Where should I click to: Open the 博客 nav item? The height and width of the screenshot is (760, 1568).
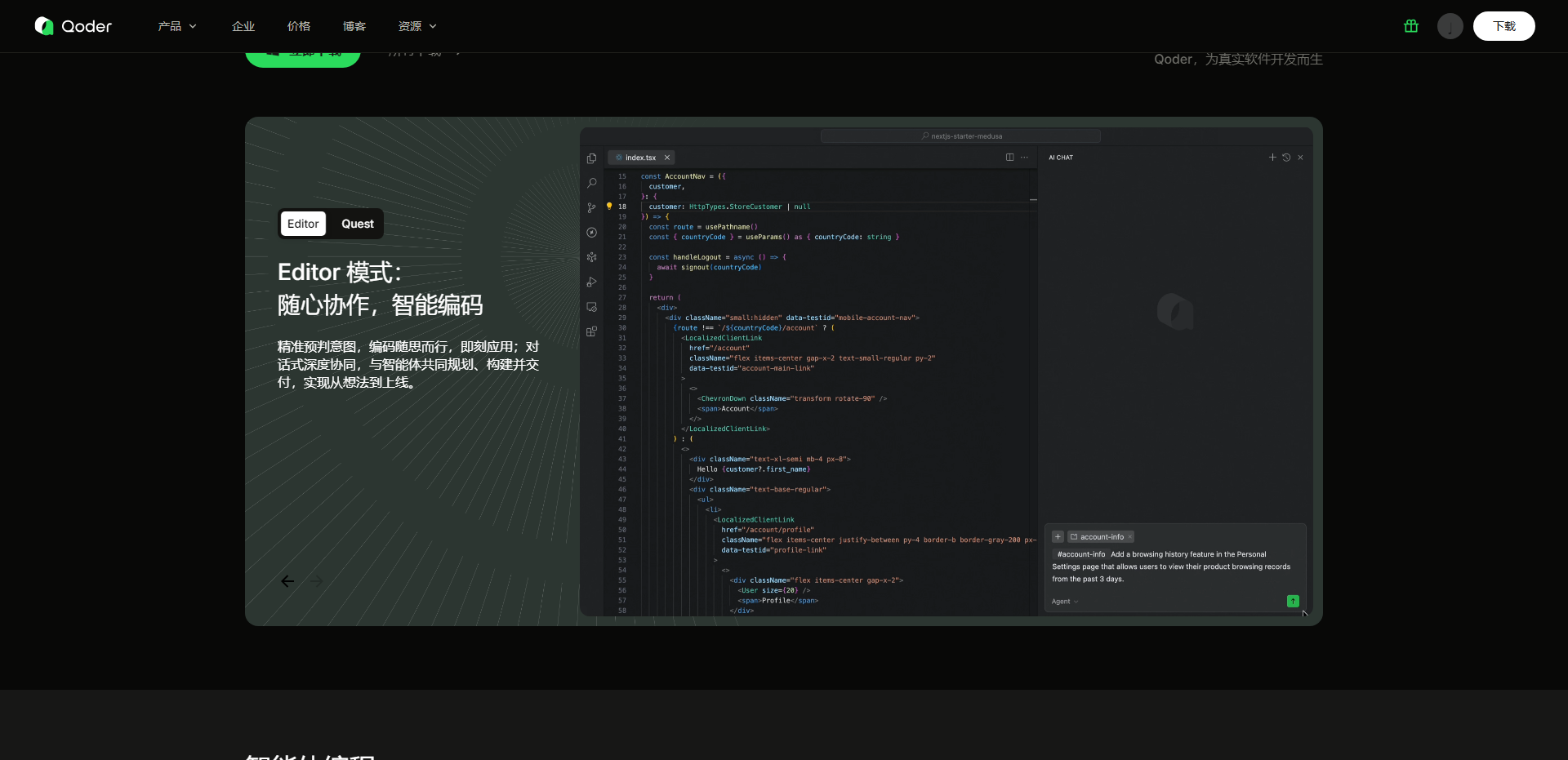tap(354, 26)
